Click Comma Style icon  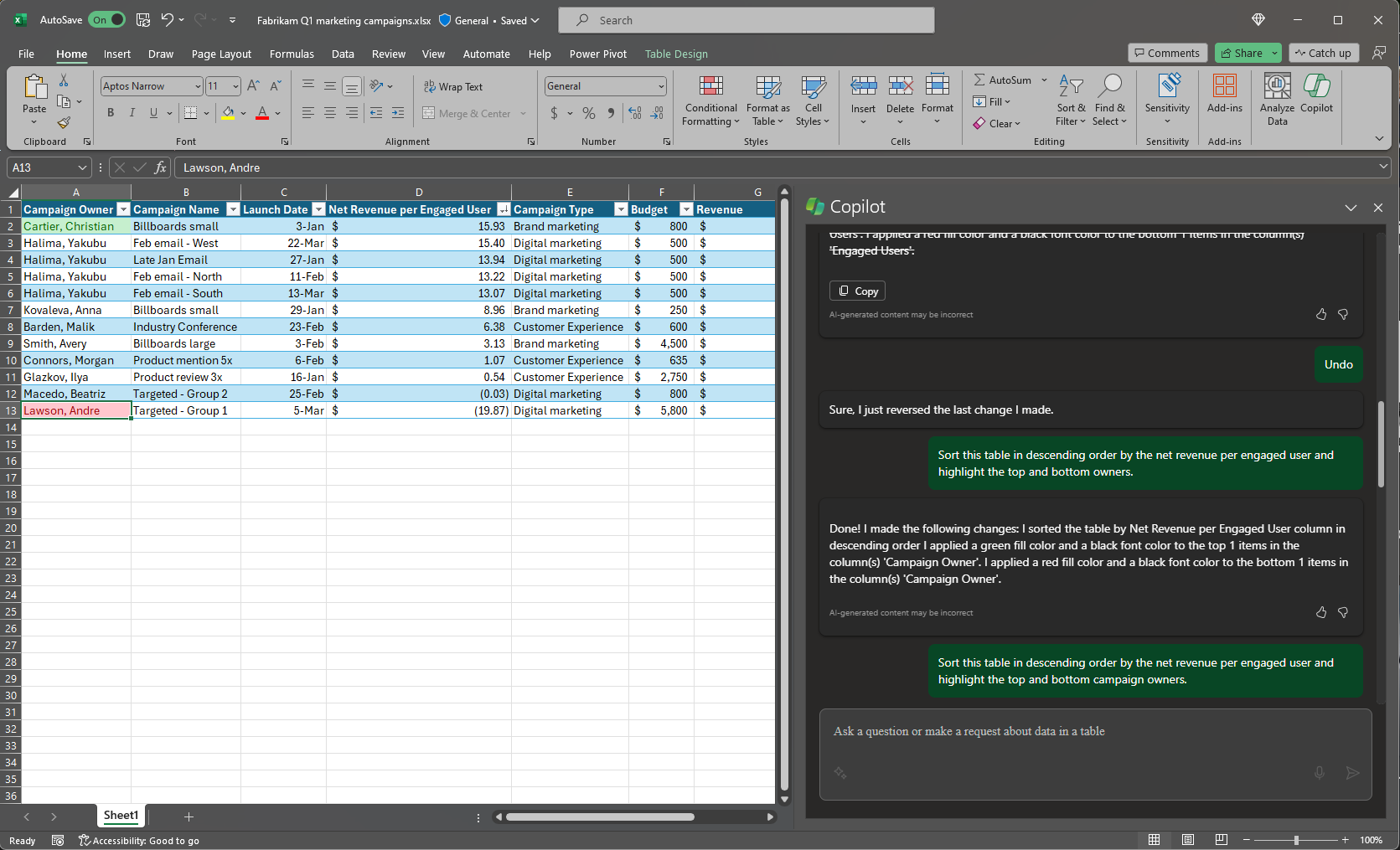pos(611,113)
